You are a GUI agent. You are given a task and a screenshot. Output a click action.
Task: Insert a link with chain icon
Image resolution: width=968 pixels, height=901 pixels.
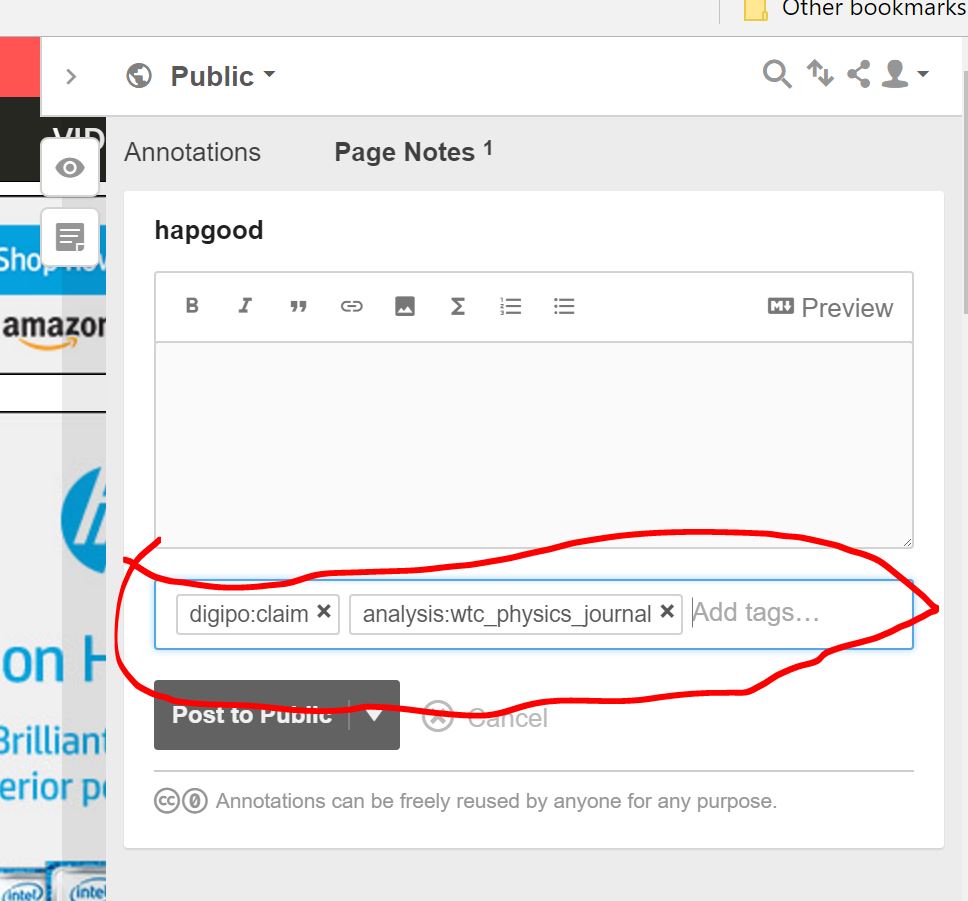click(x=351, y=306)
